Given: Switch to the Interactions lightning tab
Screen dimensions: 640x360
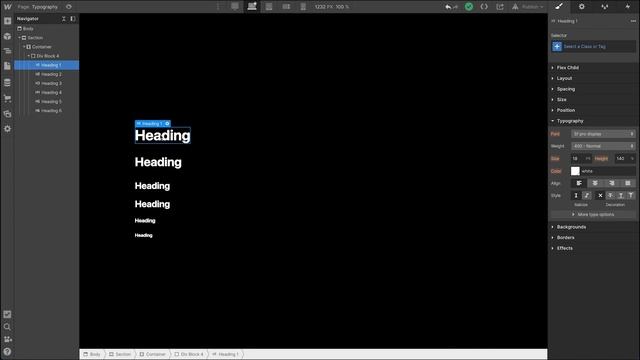Looking at the screenshot, I should tap(628, 7).
